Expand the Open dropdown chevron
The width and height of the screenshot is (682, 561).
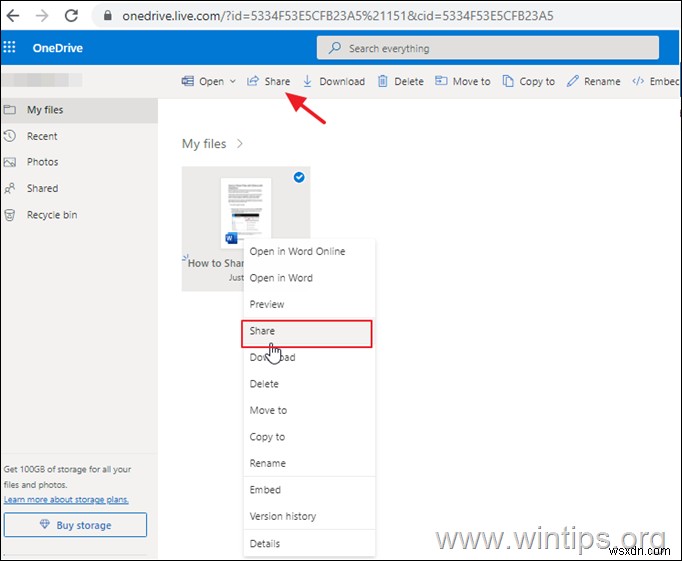233,81
